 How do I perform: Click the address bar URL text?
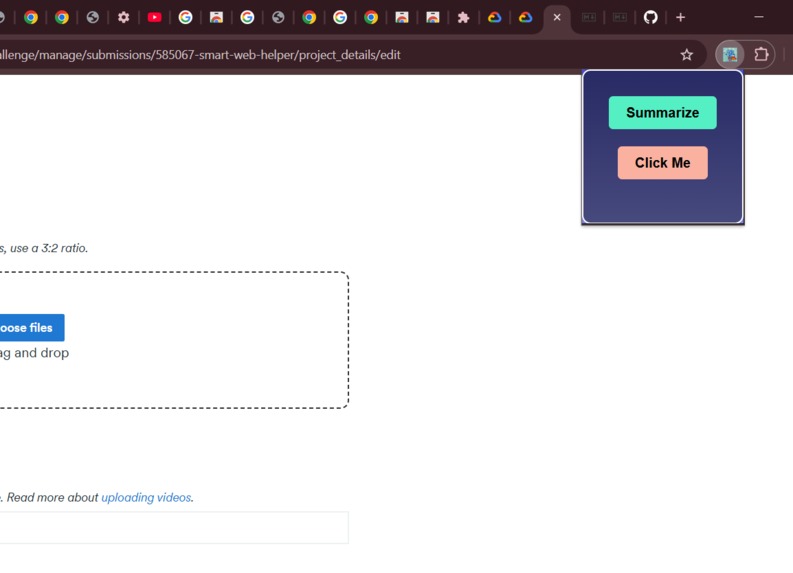[x=199, y=55]
